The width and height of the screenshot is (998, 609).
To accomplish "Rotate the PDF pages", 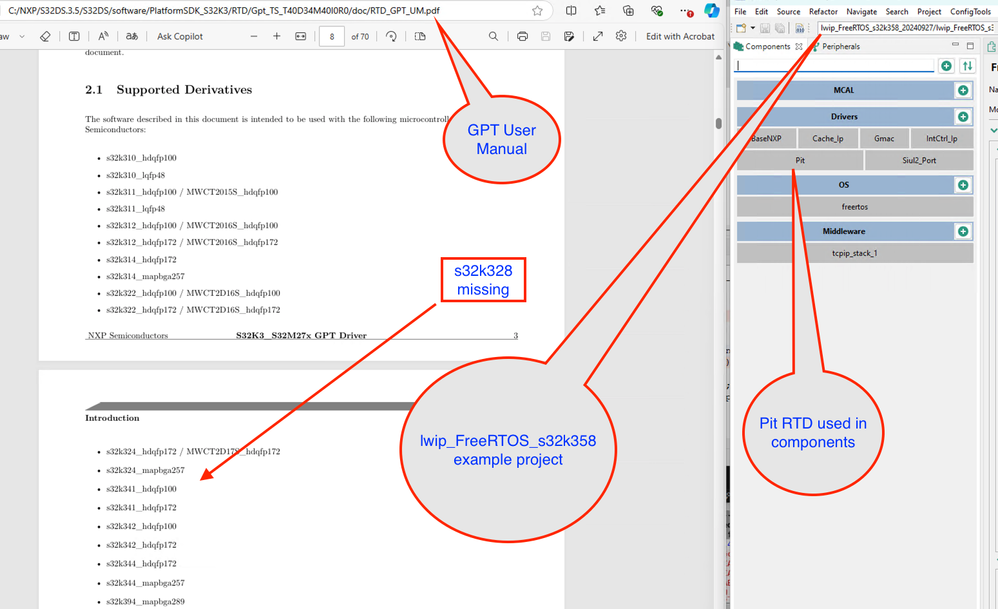I will coord(390,36).
